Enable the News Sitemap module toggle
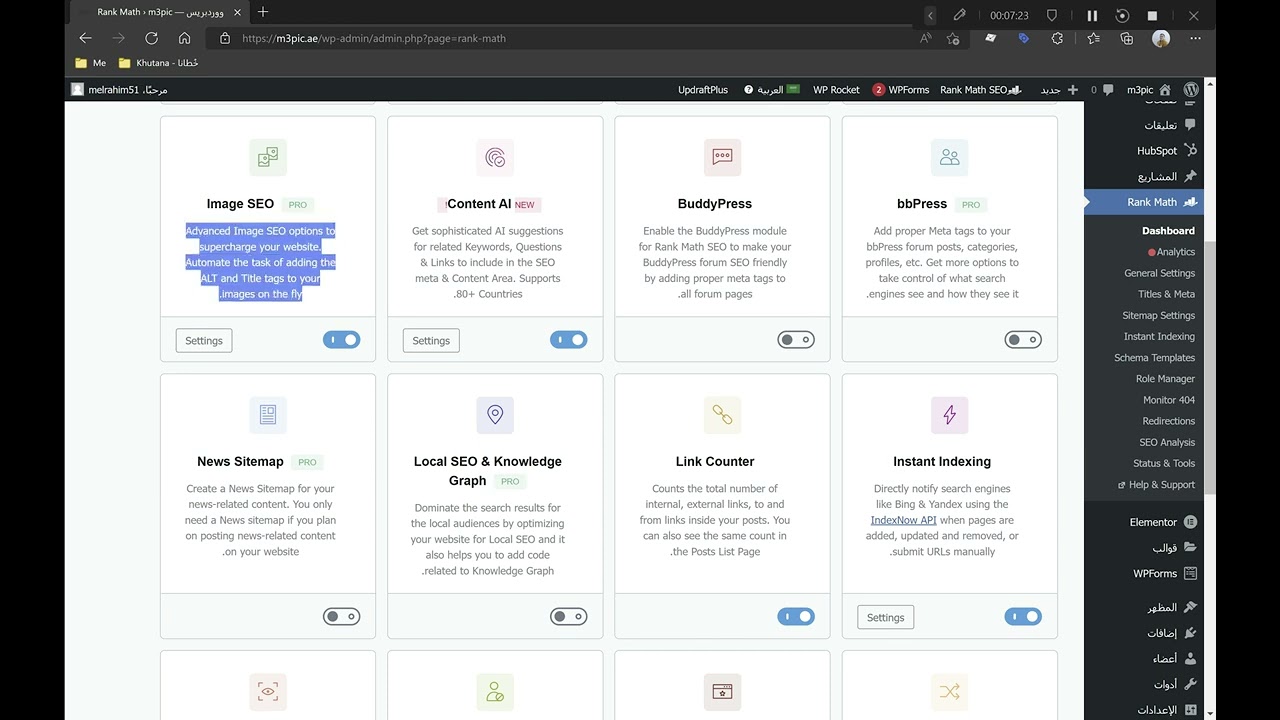This screenshot has height=720, width=1280. pyautogui.click(x=341, y=616)
